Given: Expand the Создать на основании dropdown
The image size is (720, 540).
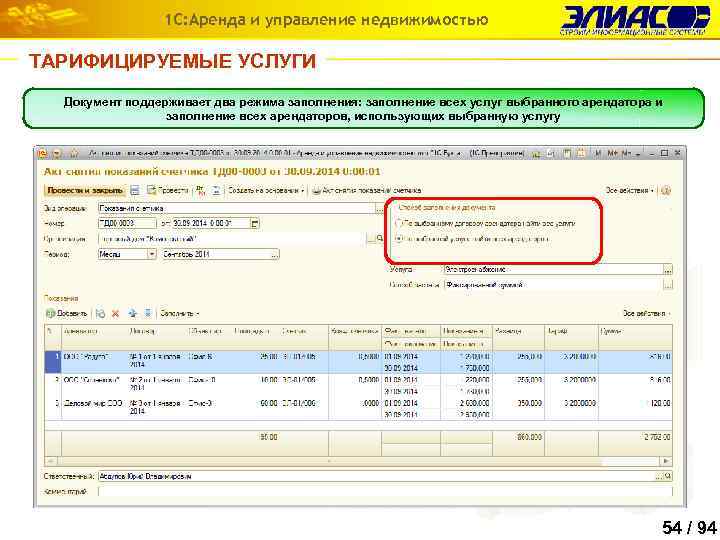Looking at the screenshot, I should tap(266, 190).
